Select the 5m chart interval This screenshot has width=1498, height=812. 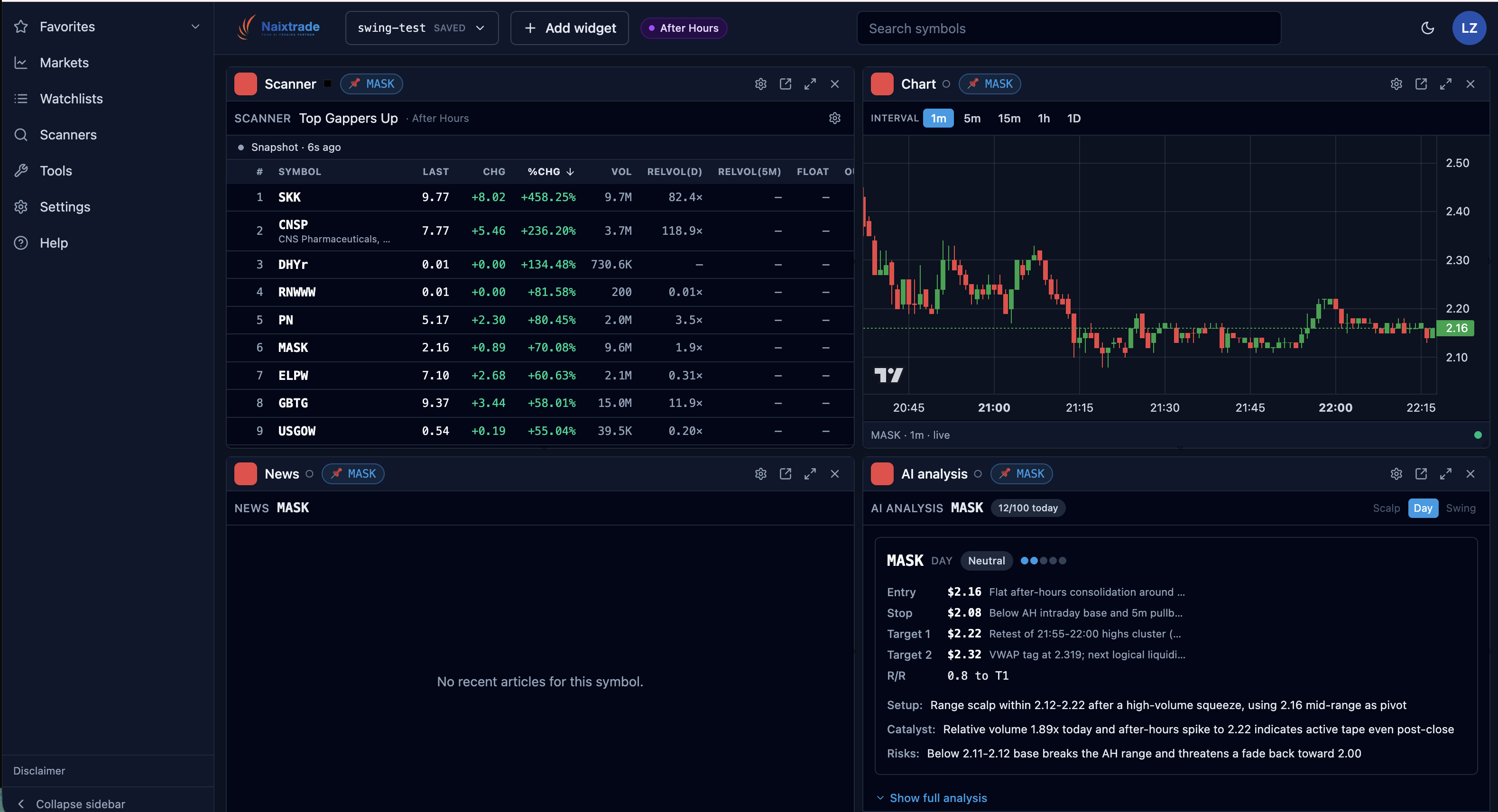(x=972, y=118)
